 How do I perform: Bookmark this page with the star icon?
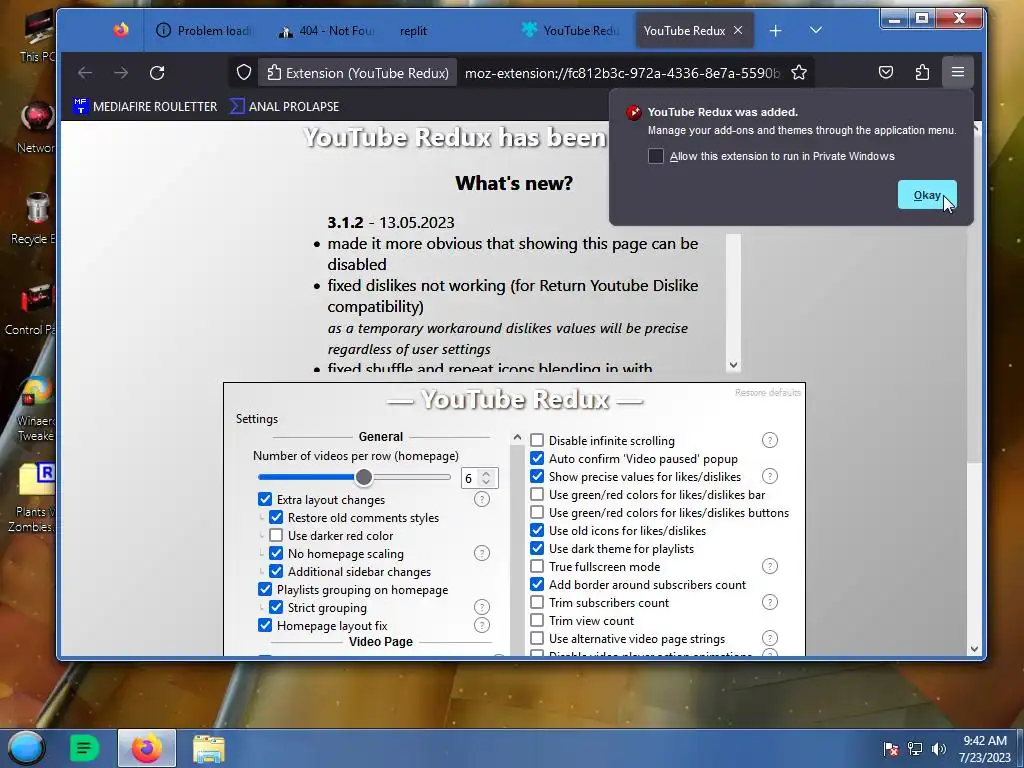click(x=799, y=72)
